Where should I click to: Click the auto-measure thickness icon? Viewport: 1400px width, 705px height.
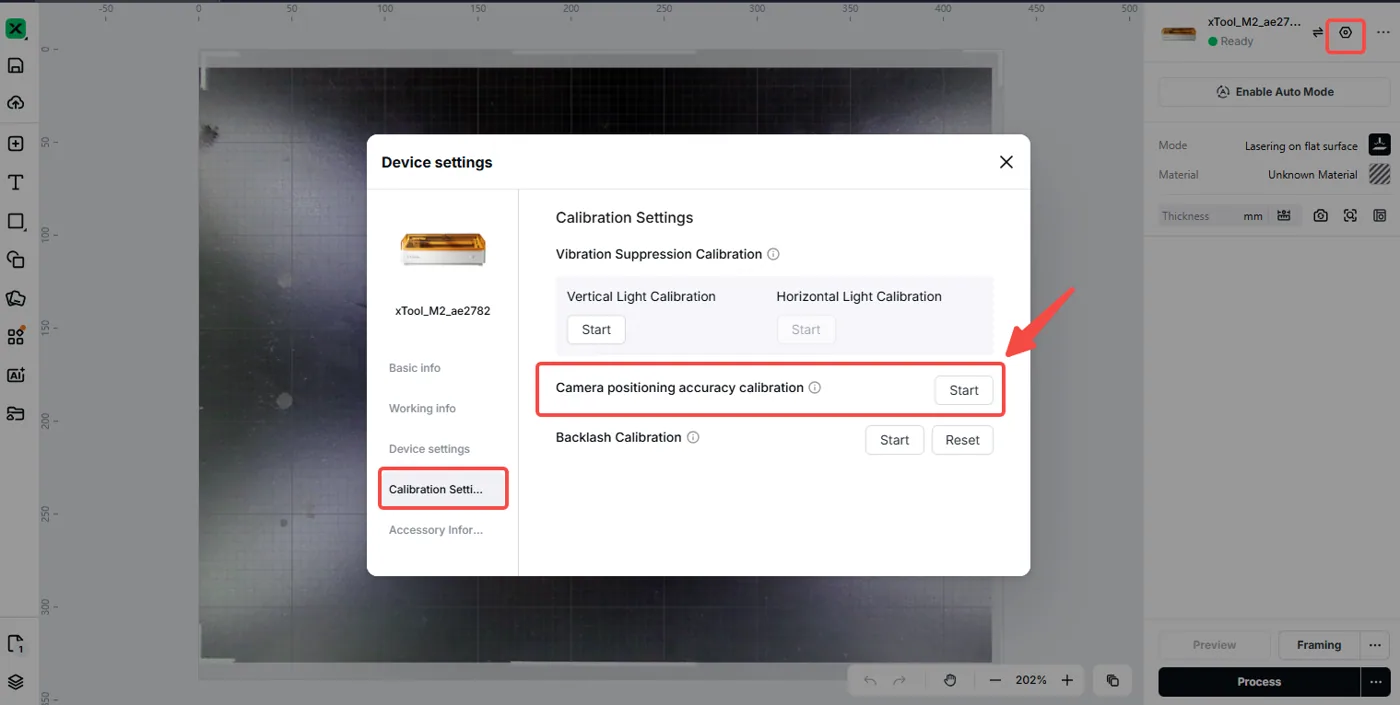pos(1284,216)
